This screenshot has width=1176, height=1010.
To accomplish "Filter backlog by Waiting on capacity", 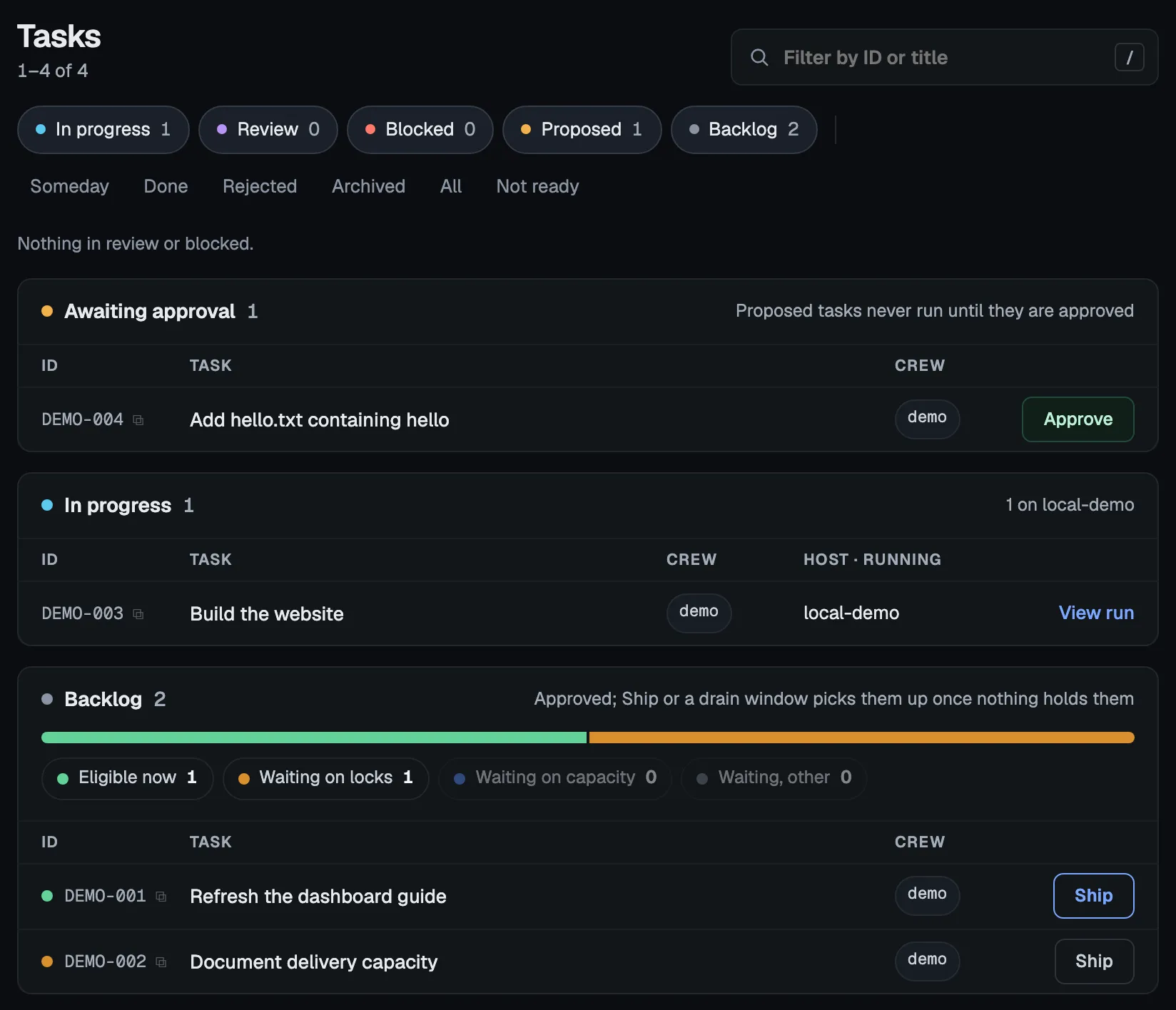I will coord(555,778).
